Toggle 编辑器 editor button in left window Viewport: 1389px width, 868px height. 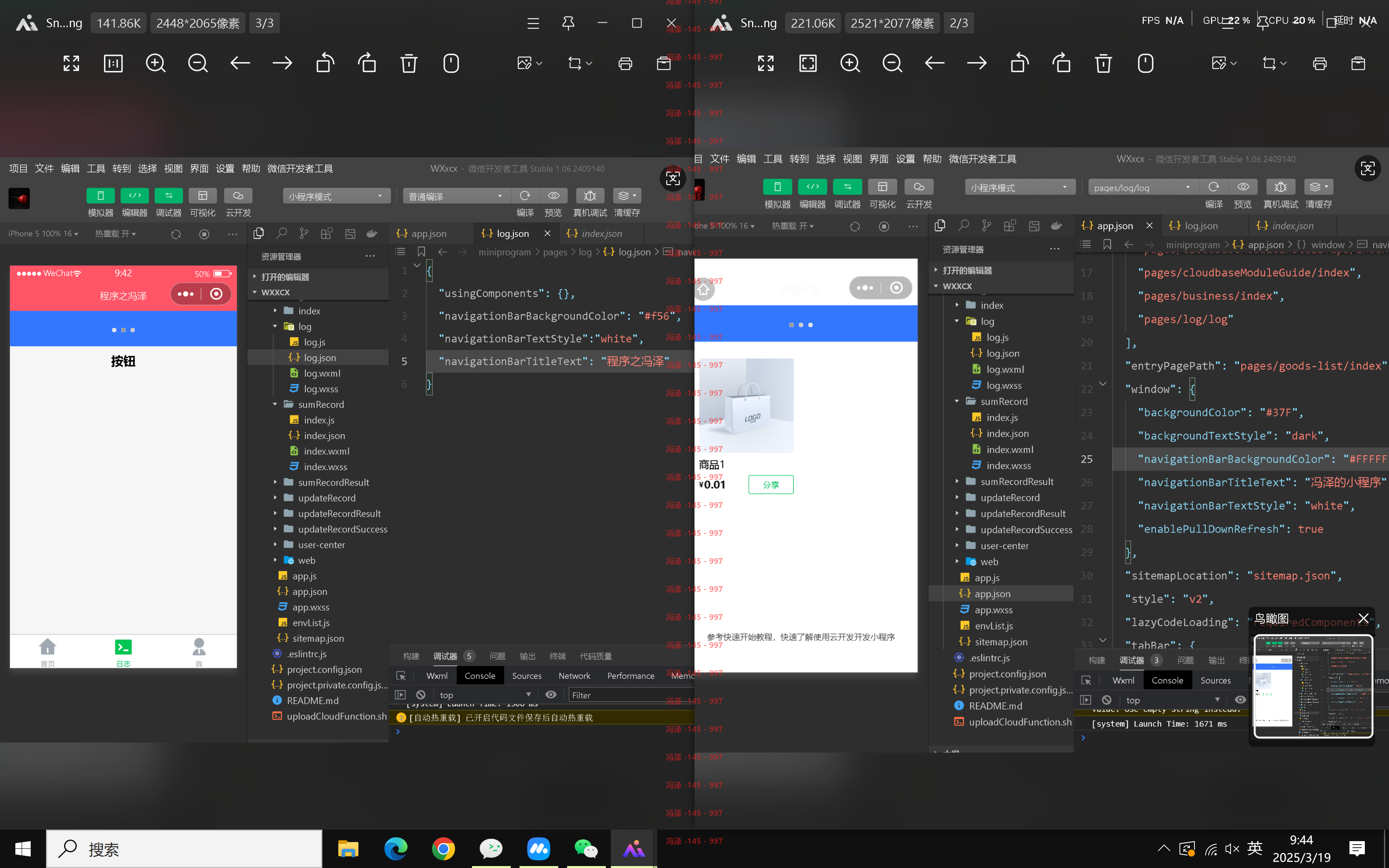coord(135,196)
